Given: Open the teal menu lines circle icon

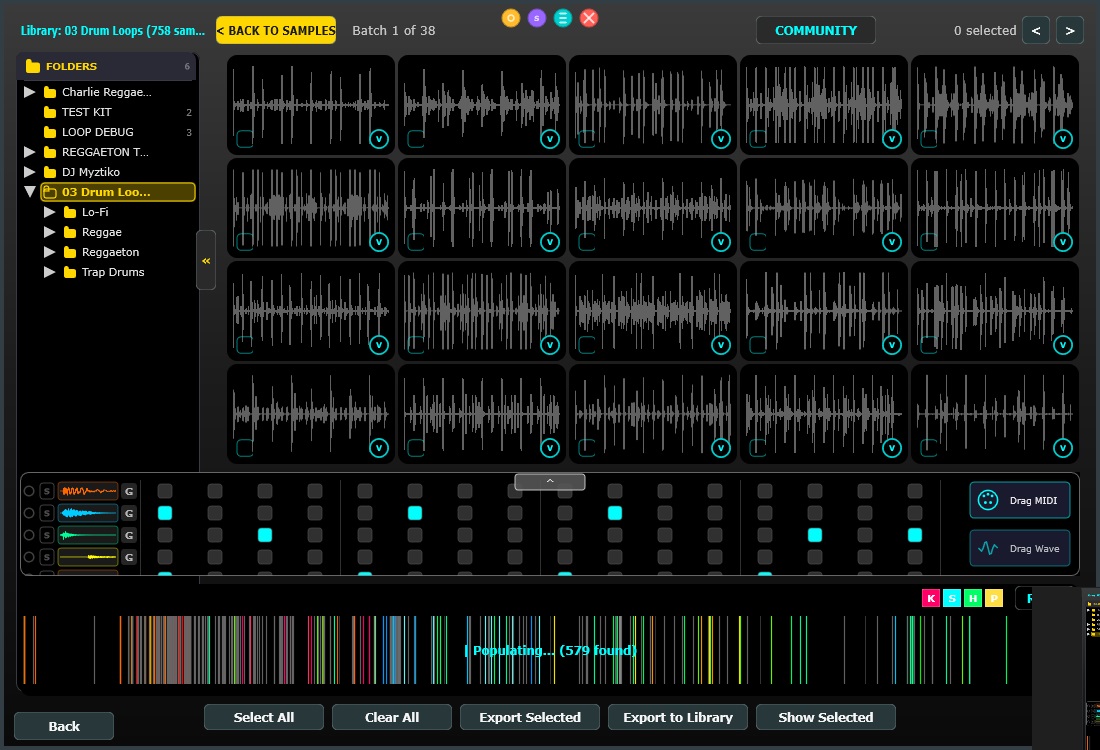Looking at the screenshot, I should (x=563, y=18).
